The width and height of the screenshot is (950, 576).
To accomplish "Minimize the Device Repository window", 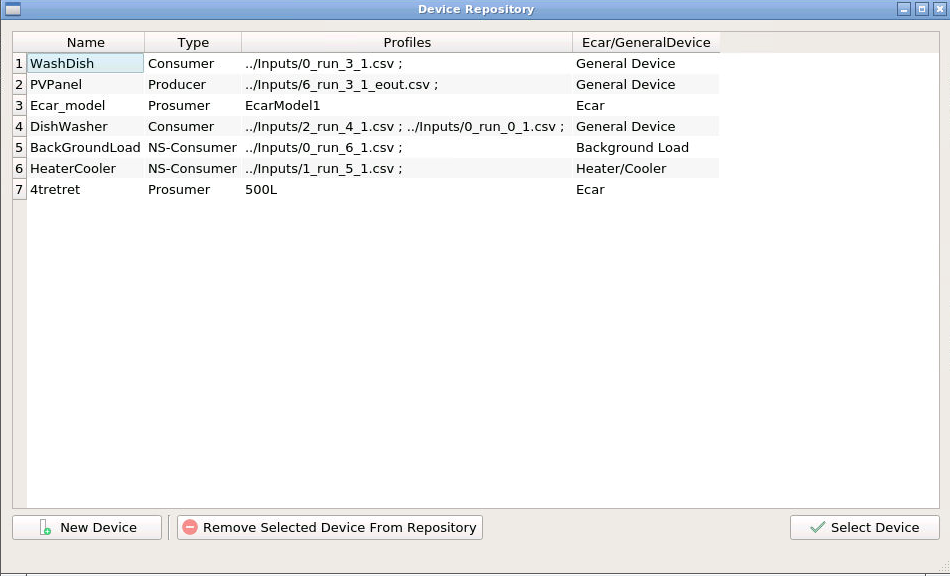I will 903,9.
